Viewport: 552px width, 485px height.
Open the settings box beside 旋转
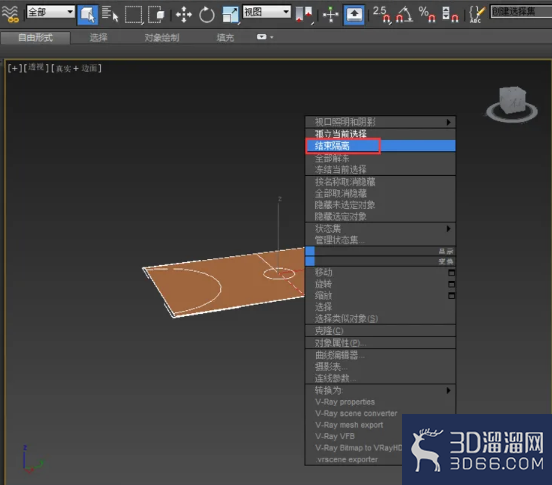click(x=451, y=284)
